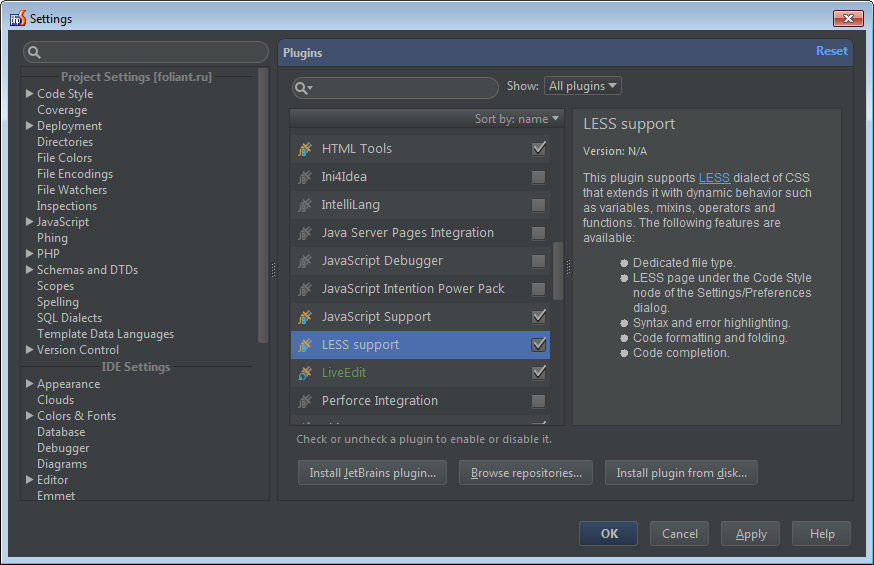The height and width of the screenshot is (565, 874).
Task: Click the JavaScript Debugger plugin icon
Action: point(305,261)
